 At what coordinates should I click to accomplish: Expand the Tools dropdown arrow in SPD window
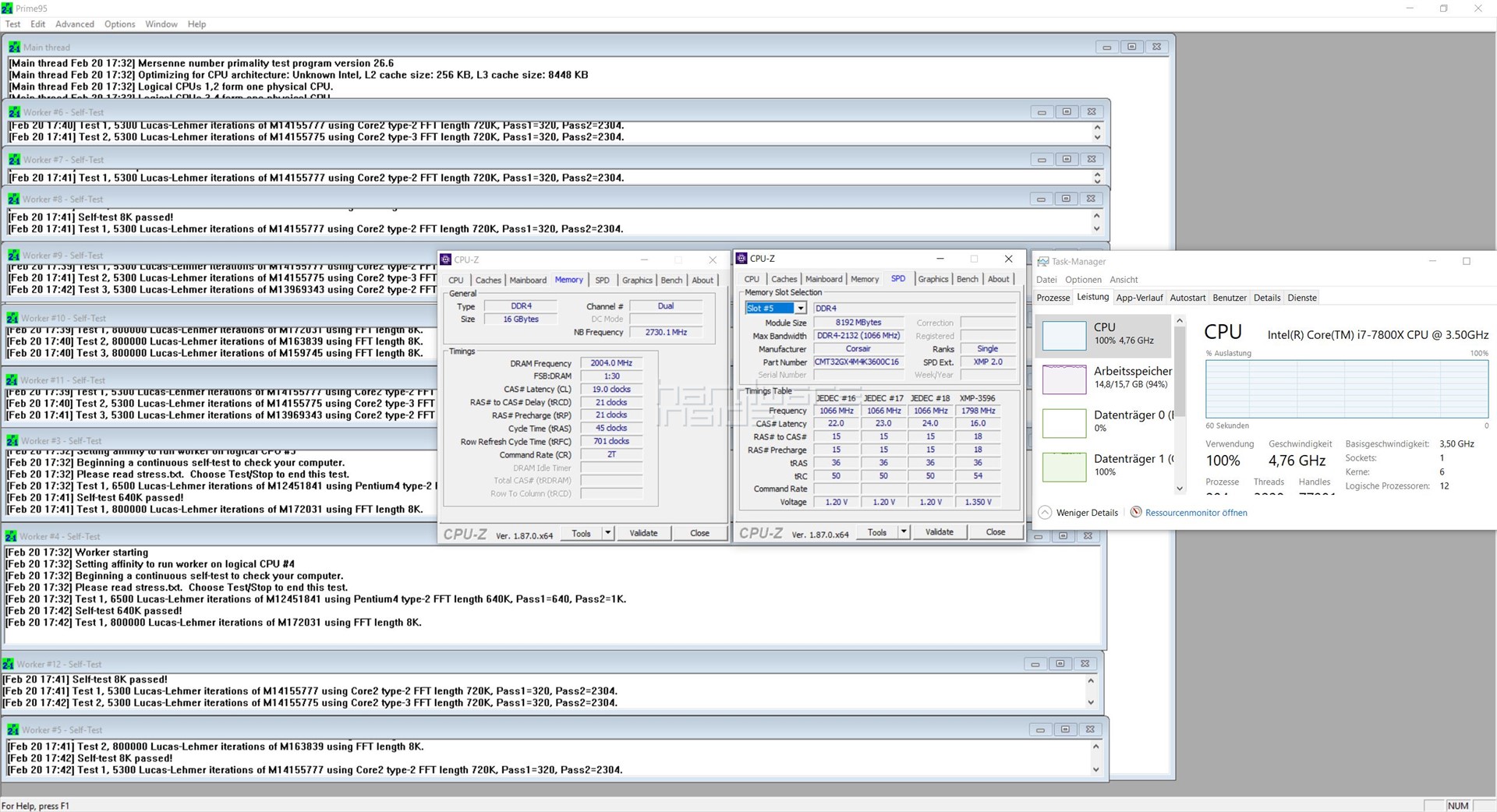904,531
